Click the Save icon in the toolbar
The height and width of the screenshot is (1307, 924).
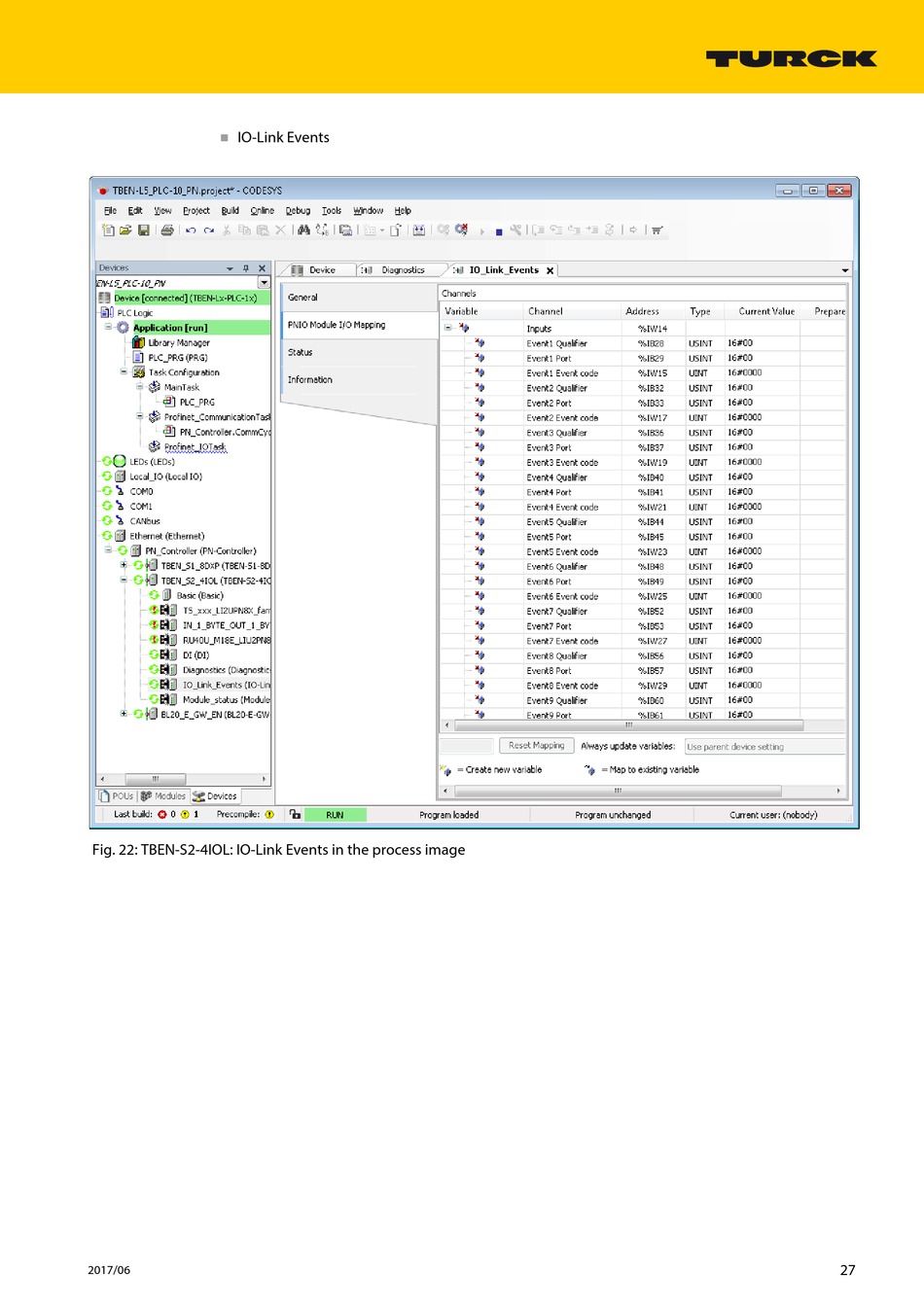(144, 230)
